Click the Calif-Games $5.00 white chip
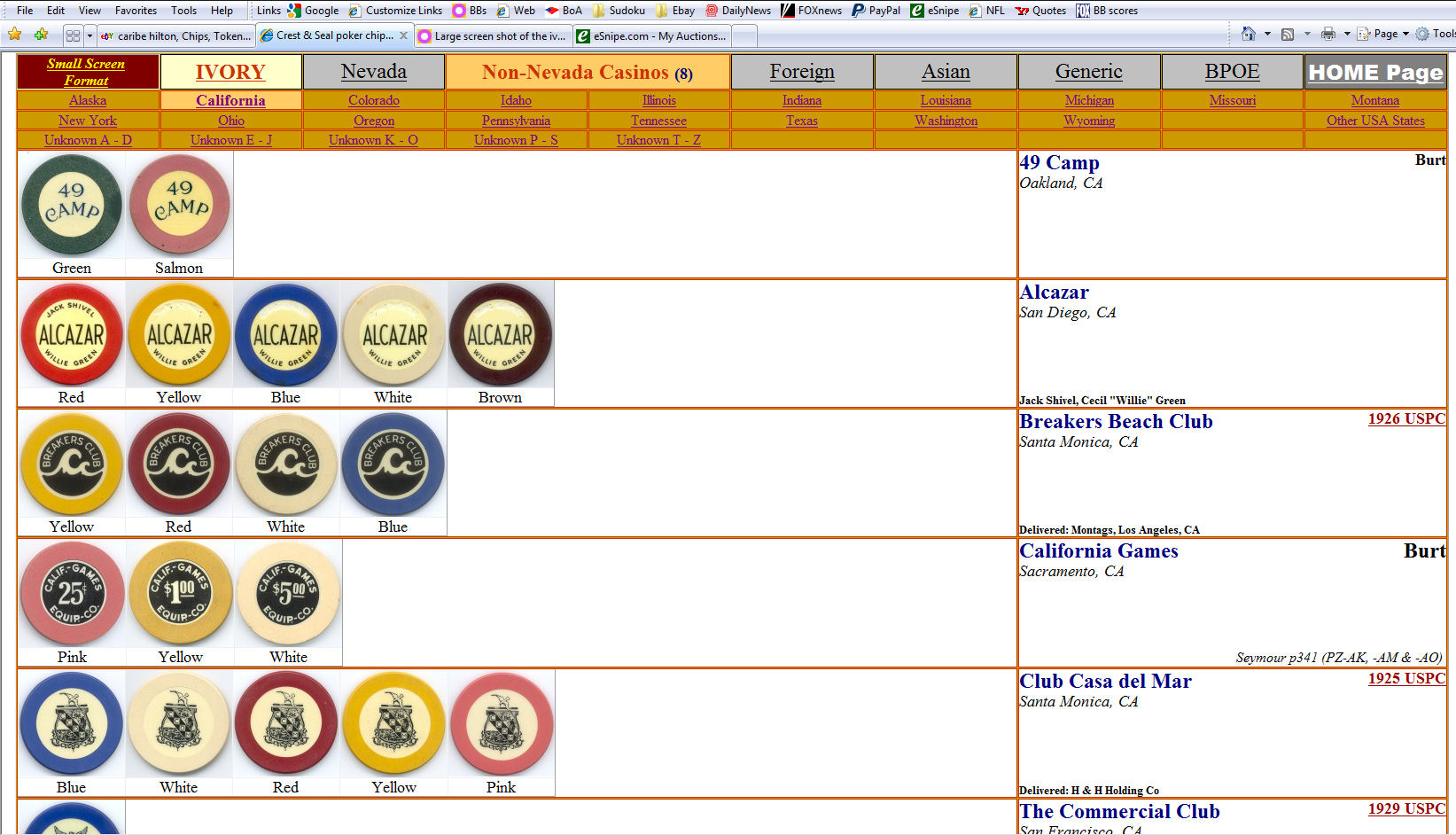 coord(288,594)
